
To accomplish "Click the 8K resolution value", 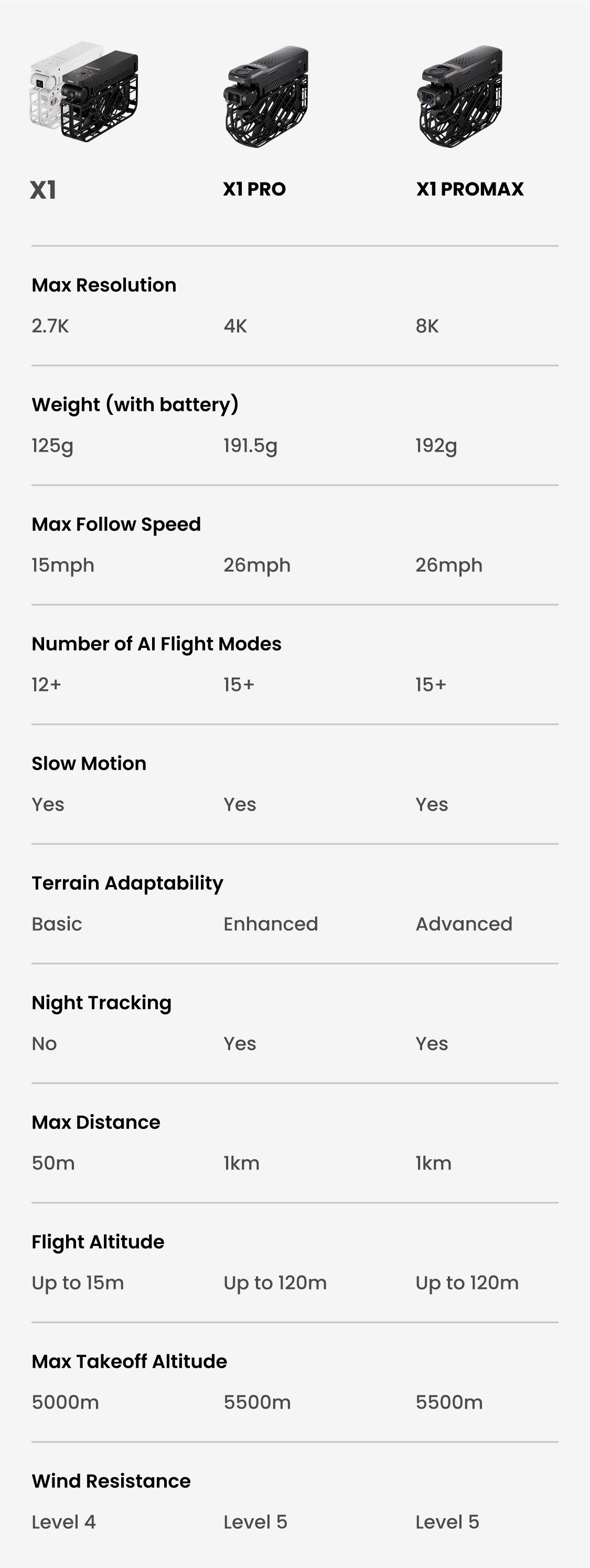I will click(427, 326).
